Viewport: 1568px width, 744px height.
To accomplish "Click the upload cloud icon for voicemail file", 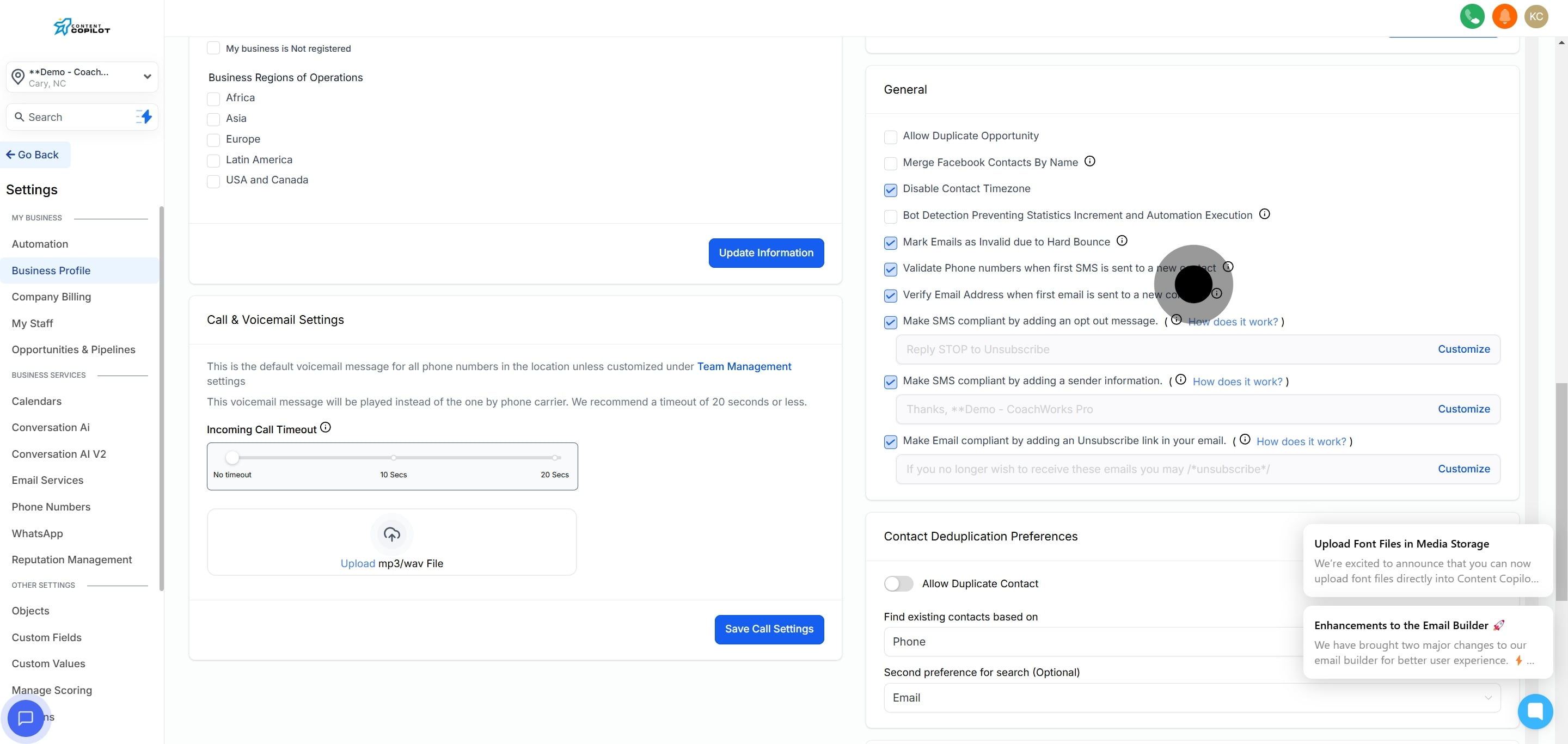I will 391,534.
